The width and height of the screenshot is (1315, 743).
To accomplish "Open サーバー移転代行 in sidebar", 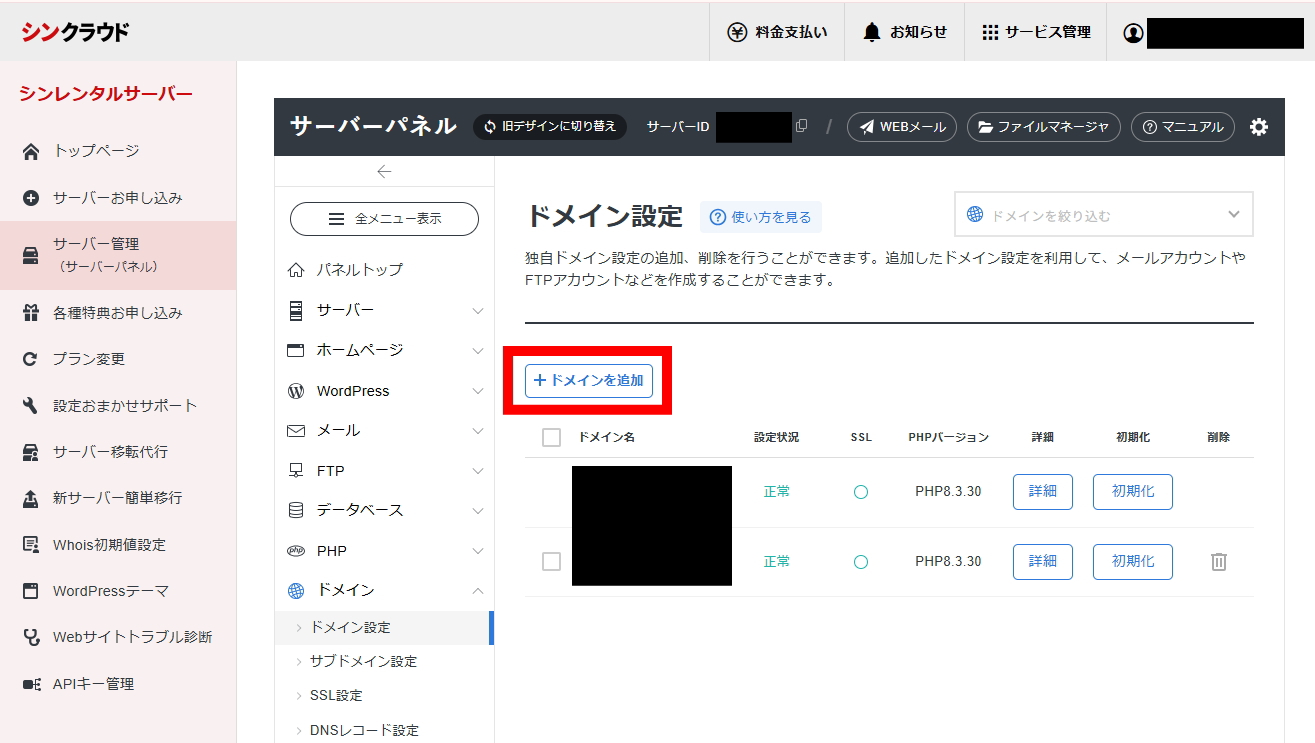I will [118, 452].
